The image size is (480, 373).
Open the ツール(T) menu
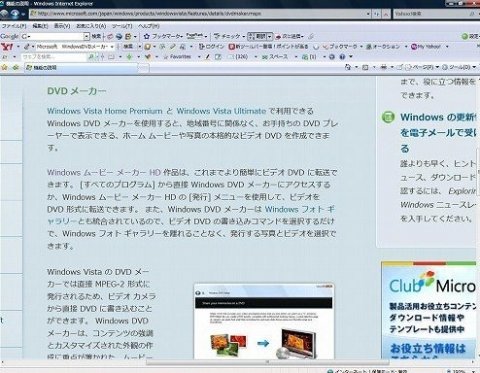tap(122, 26)
